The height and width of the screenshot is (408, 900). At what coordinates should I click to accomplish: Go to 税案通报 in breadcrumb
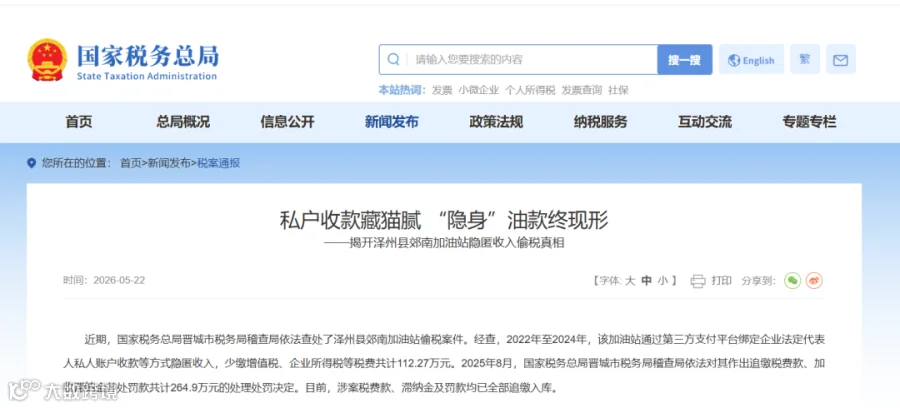pyautogui.click(x=219, y=164)
